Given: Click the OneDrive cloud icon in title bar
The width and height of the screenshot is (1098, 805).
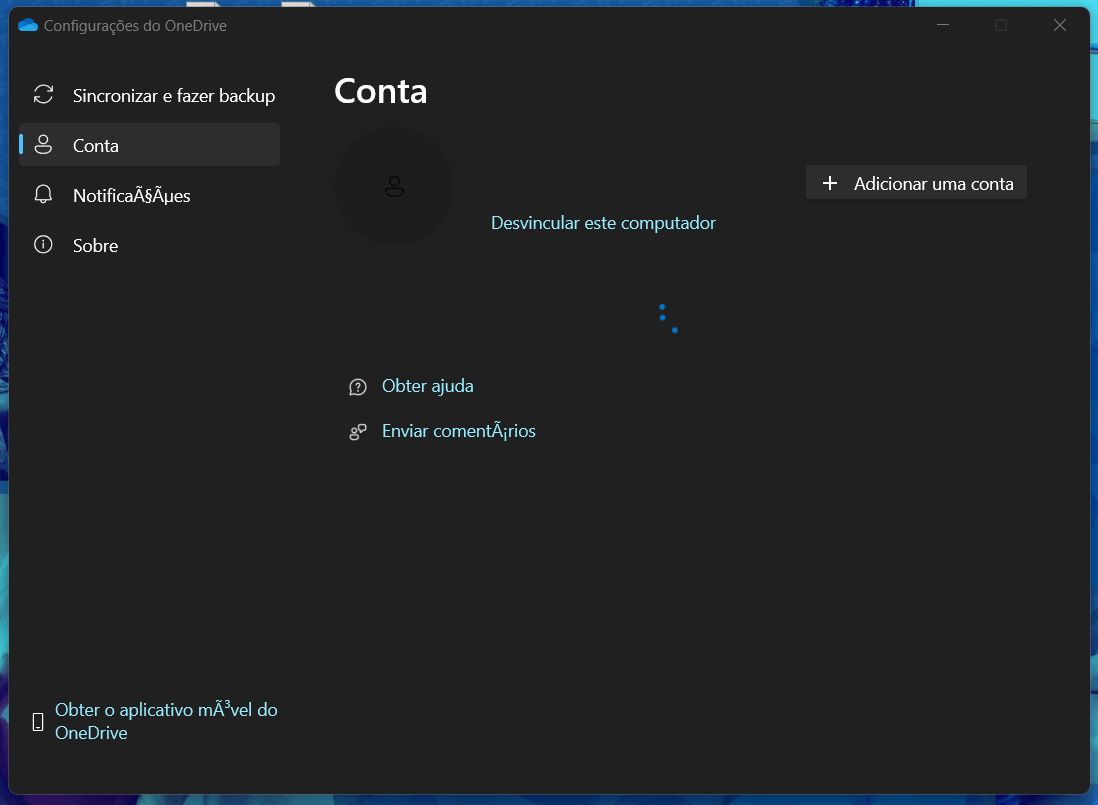Looking at the screenshot, I should [28, 25].
